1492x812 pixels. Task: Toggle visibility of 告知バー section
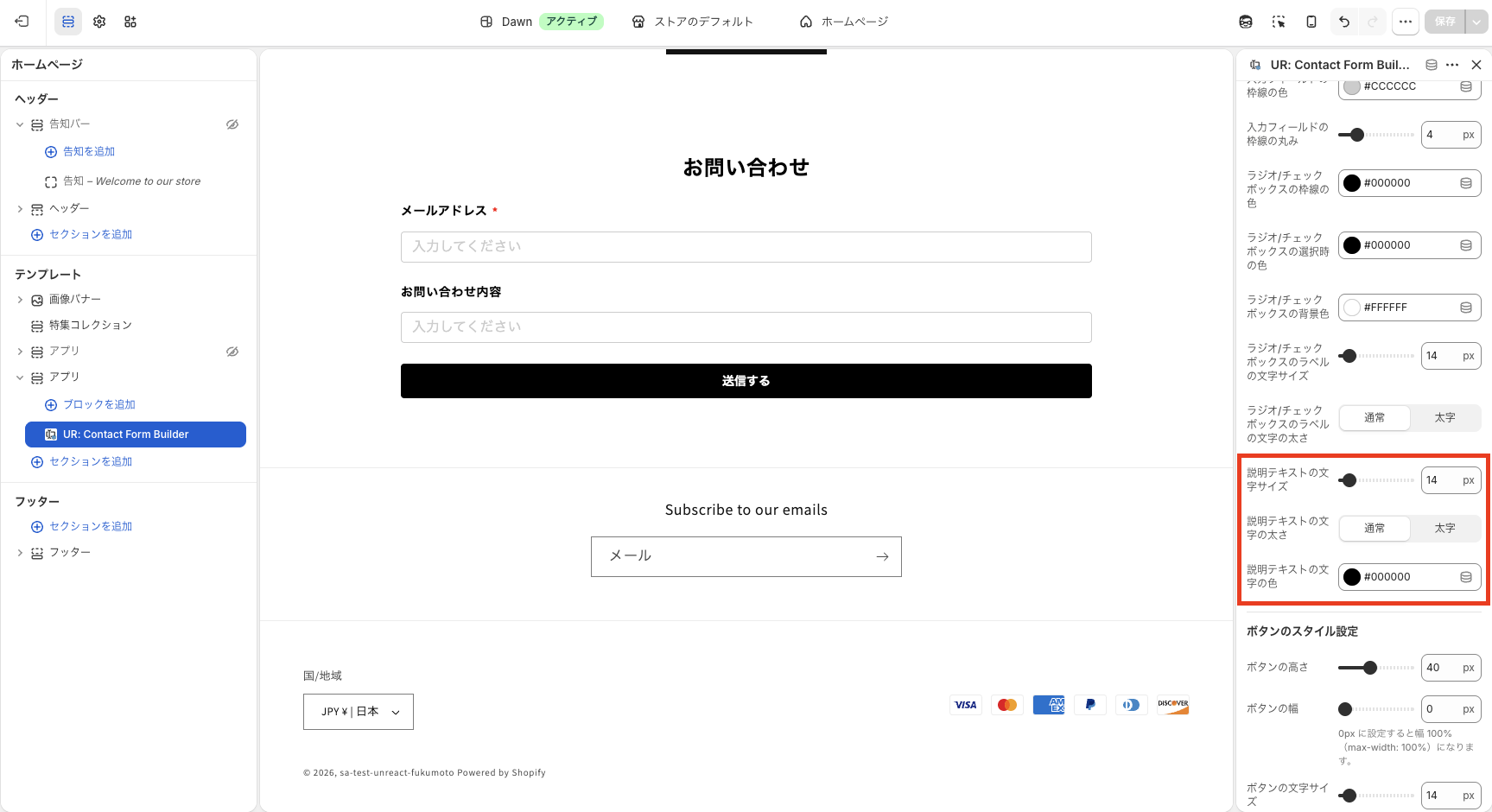[x=232, y=124]
